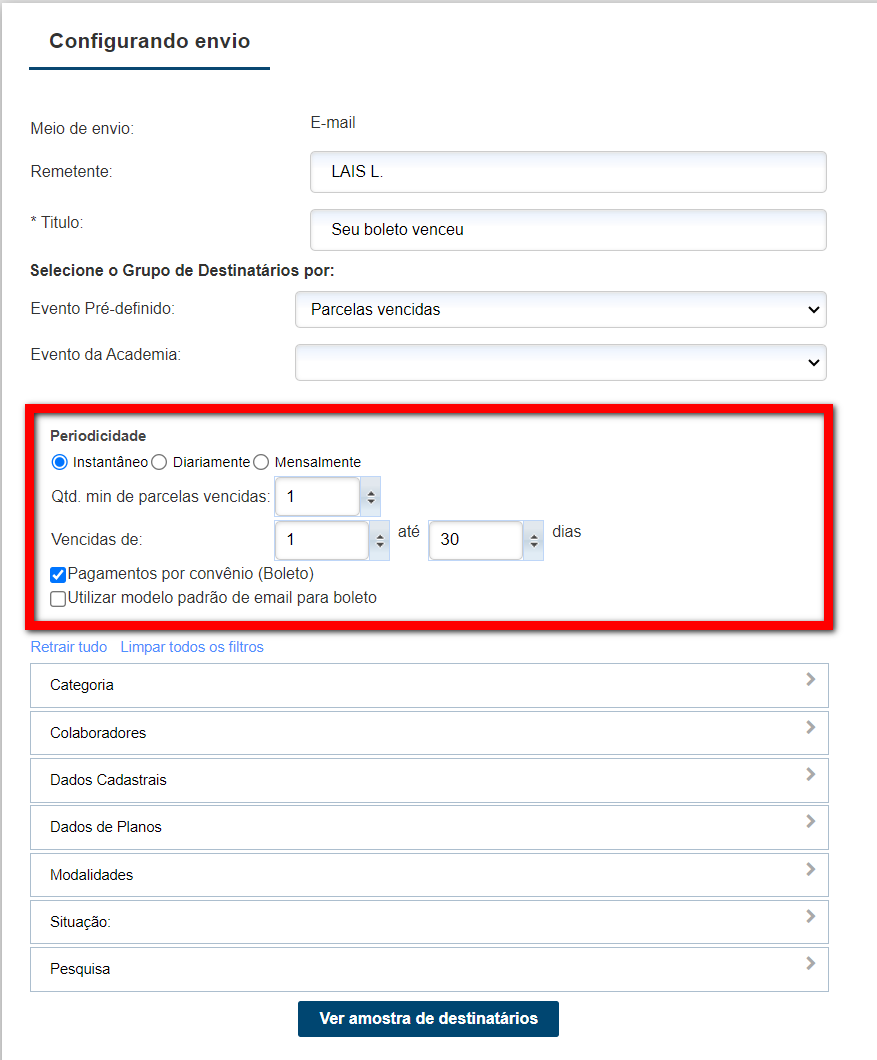Expand the Dados de Planos chevron

click(810, 822)
